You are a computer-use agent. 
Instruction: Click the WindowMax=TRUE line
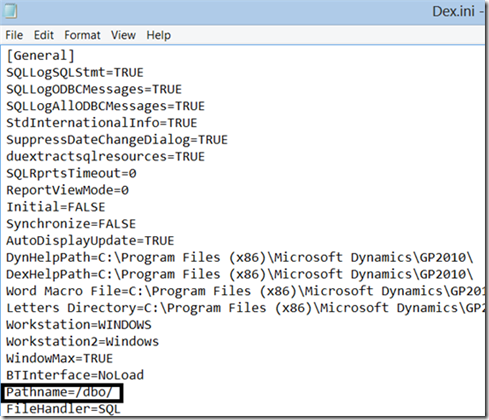coord(60,358)
